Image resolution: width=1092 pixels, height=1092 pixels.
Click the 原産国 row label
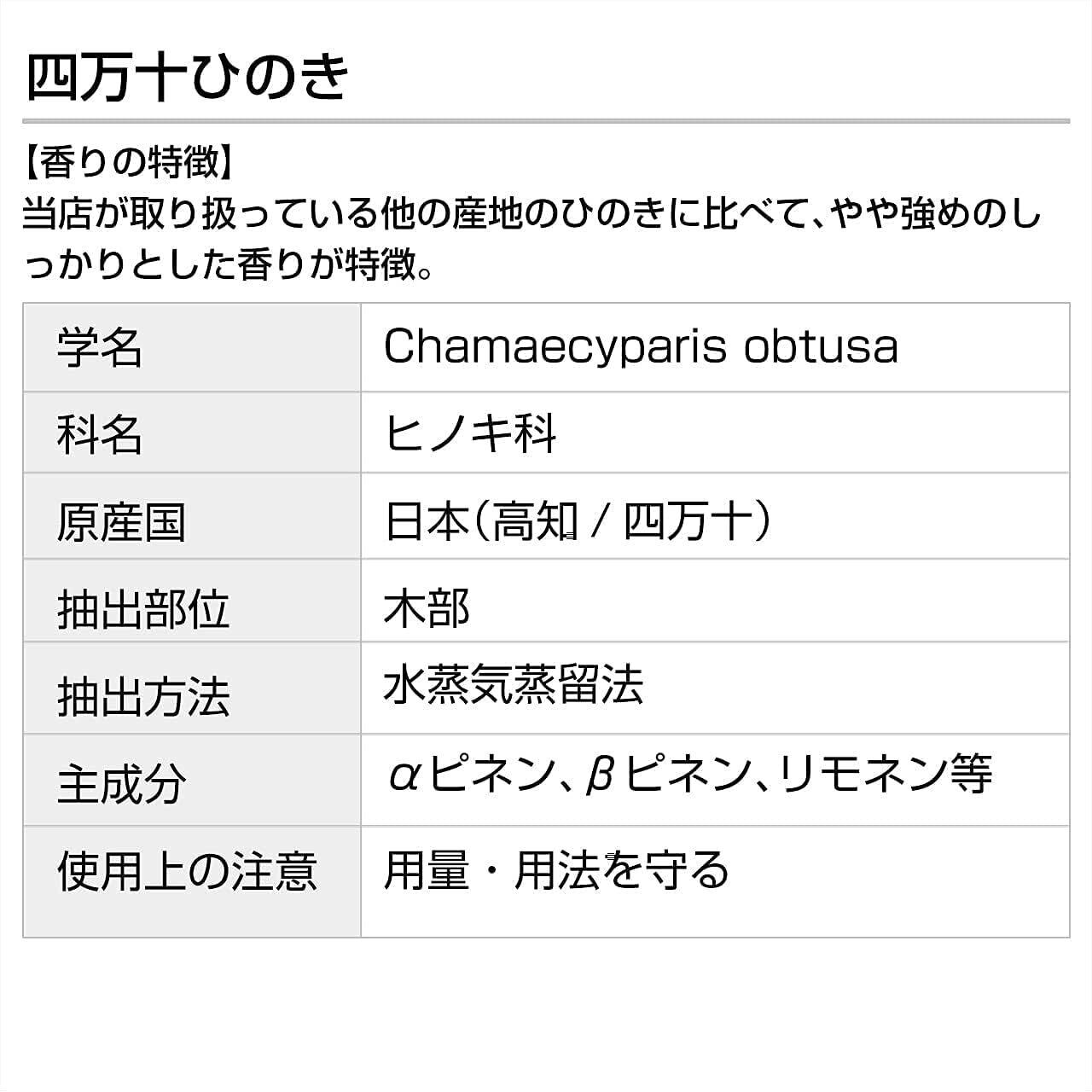pyautogui.click(x=120, y=521)
